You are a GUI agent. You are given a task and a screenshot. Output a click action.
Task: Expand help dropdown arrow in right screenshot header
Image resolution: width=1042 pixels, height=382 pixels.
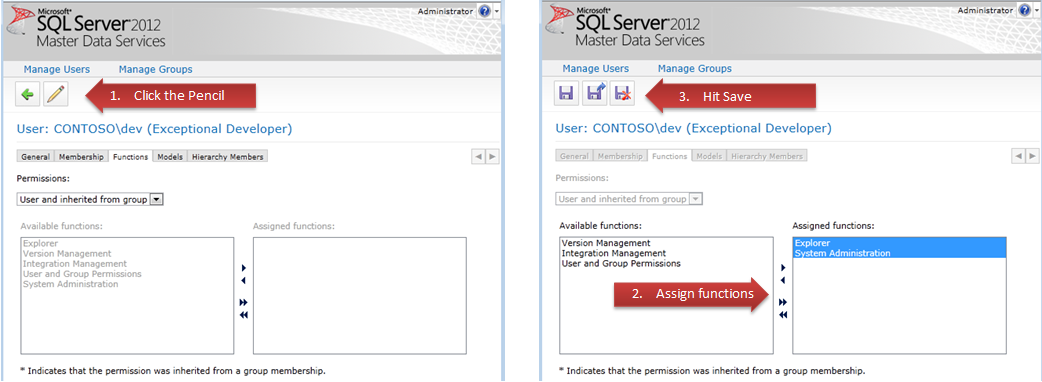(1036, 11)
